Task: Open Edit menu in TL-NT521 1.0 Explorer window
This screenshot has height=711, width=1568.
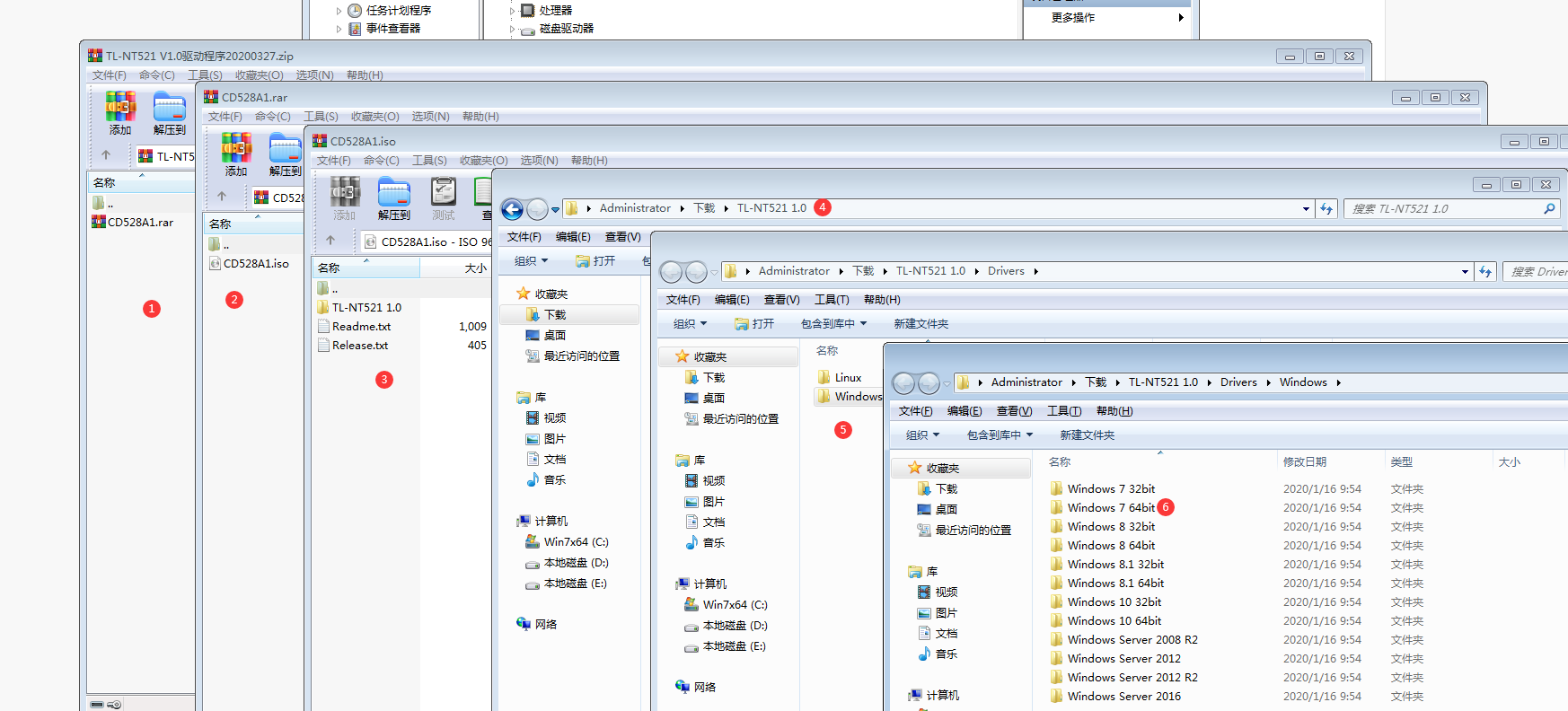Action: [x=573, y=237]
